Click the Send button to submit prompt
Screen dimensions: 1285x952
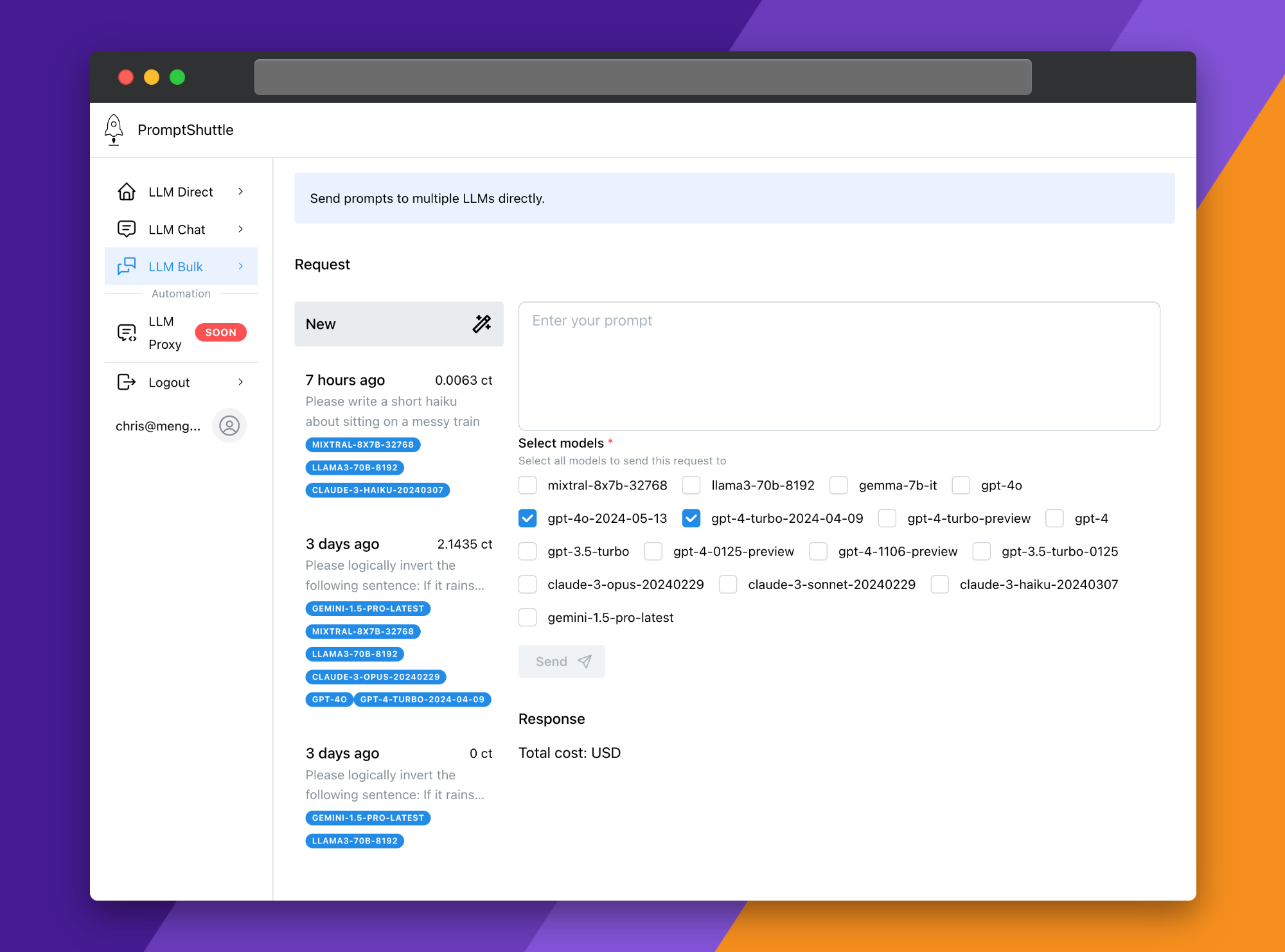coord(561,661)
